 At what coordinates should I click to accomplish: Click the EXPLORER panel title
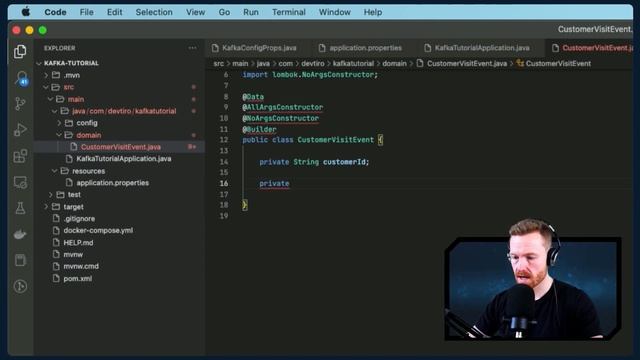(60, 48)
